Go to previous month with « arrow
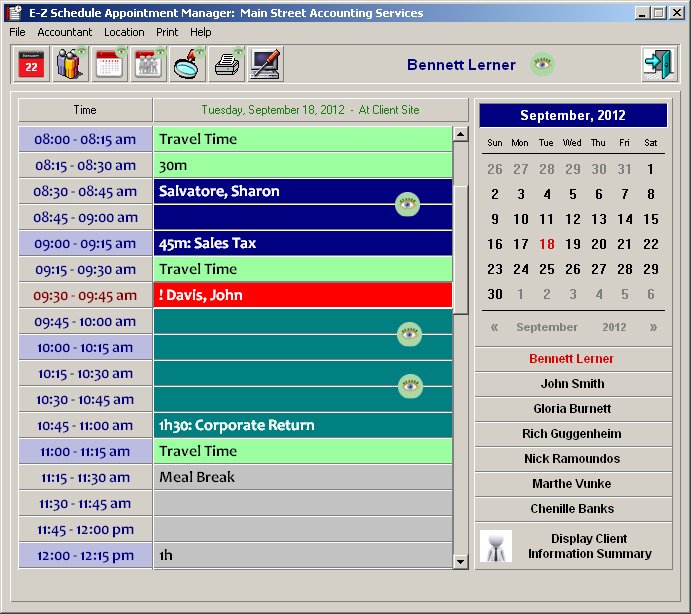The image size is (691, 614). click(x=494, y=327)
